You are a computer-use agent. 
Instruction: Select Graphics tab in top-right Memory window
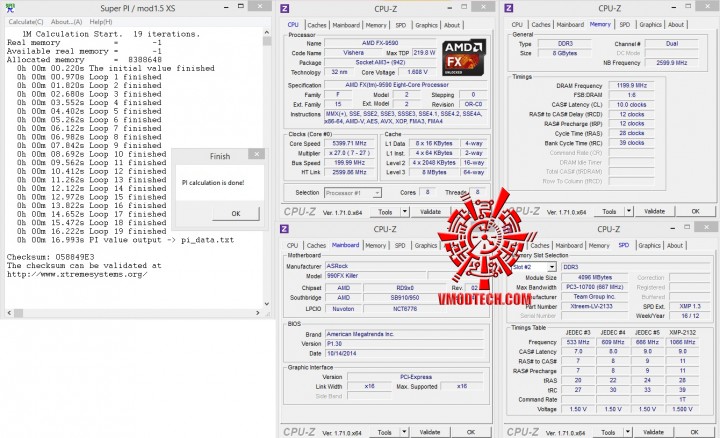tap(650, 25)
